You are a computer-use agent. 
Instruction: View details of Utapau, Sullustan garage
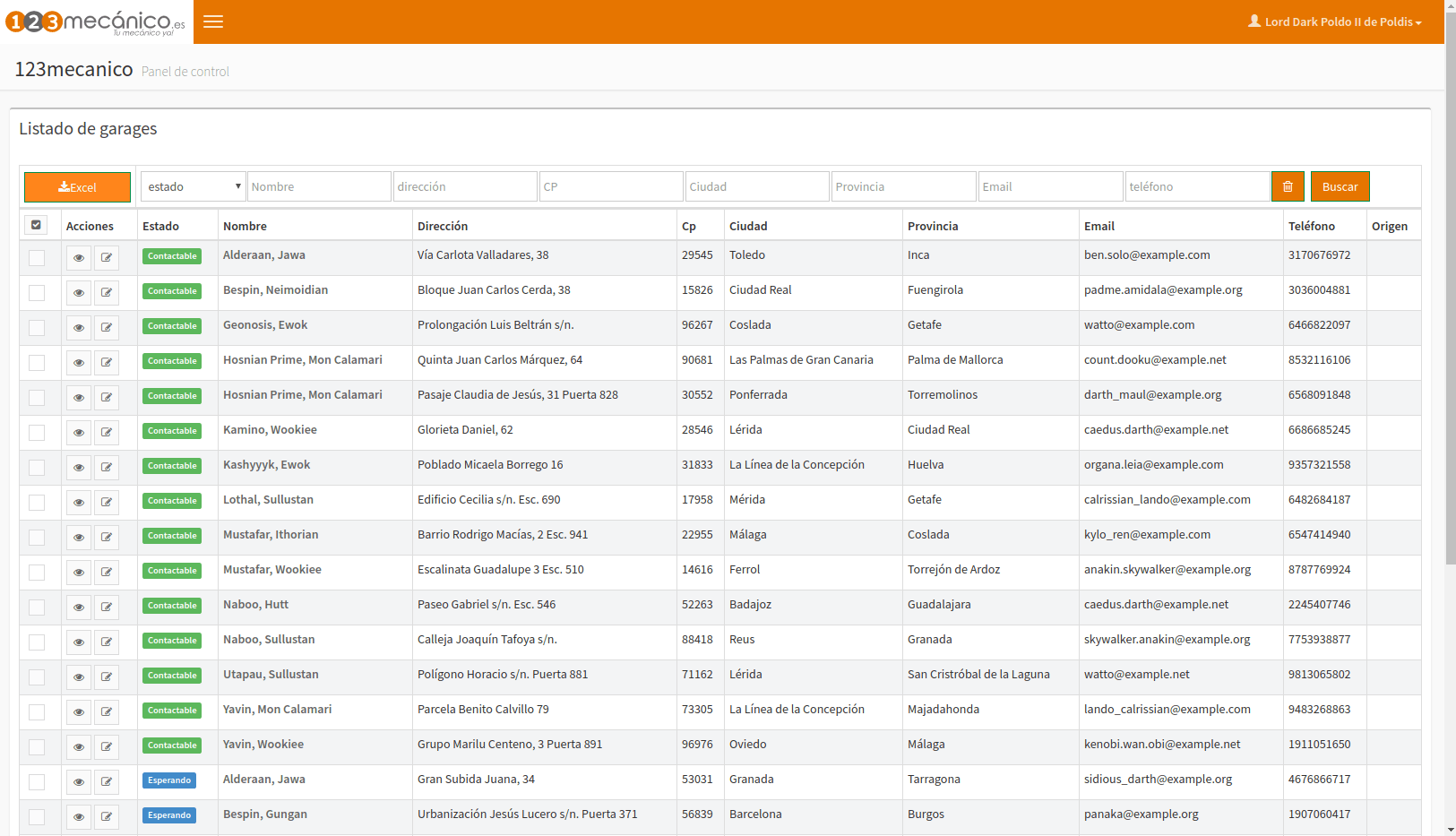point(79,677)
